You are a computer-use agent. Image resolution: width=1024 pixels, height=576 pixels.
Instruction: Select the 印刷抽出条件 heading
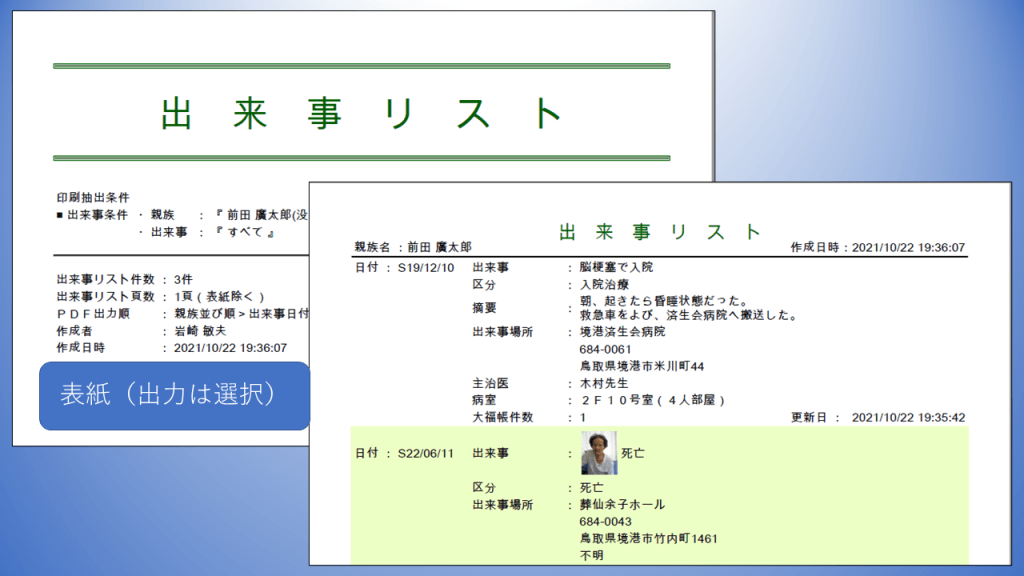[93, 197]
